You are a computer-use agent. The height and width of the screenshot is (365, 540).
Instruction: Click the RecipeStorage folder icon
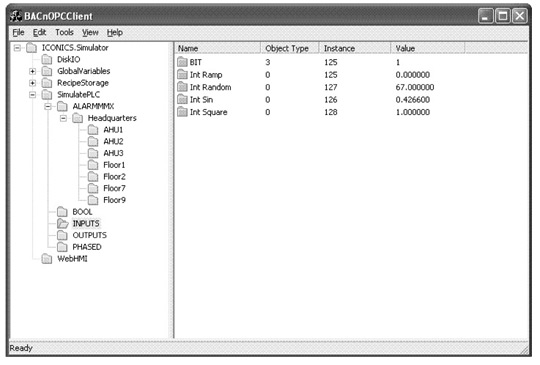[47, 83]
